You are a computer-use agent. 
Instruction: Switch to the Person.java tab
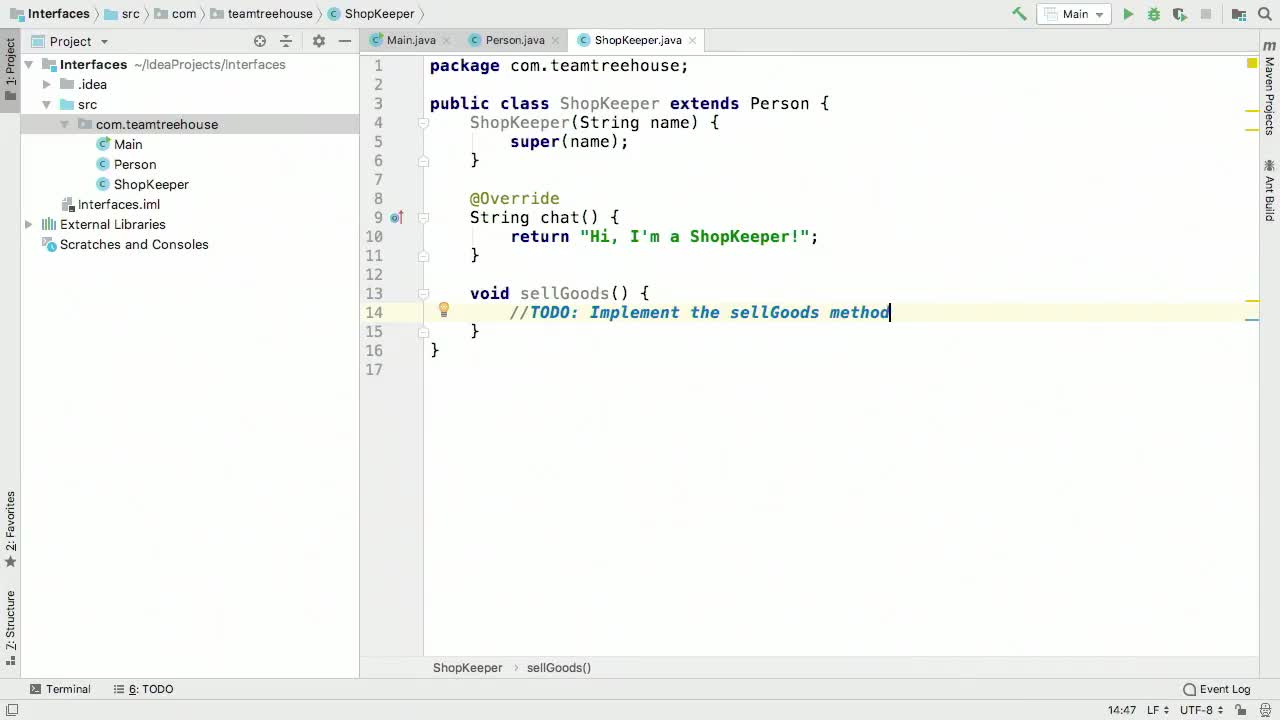coord(514,40)
